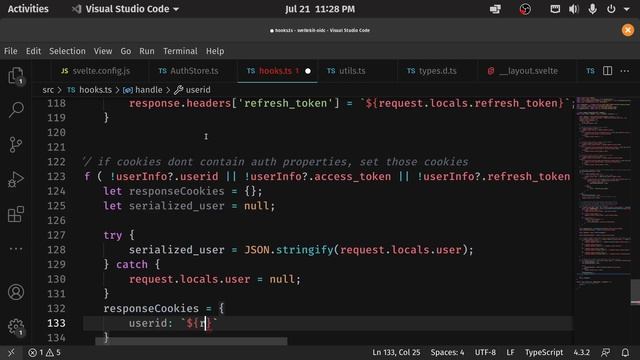This screenshot has height=360, width=640.
Task: Open the notifications bell in status bar
Action: coord(625,352)
